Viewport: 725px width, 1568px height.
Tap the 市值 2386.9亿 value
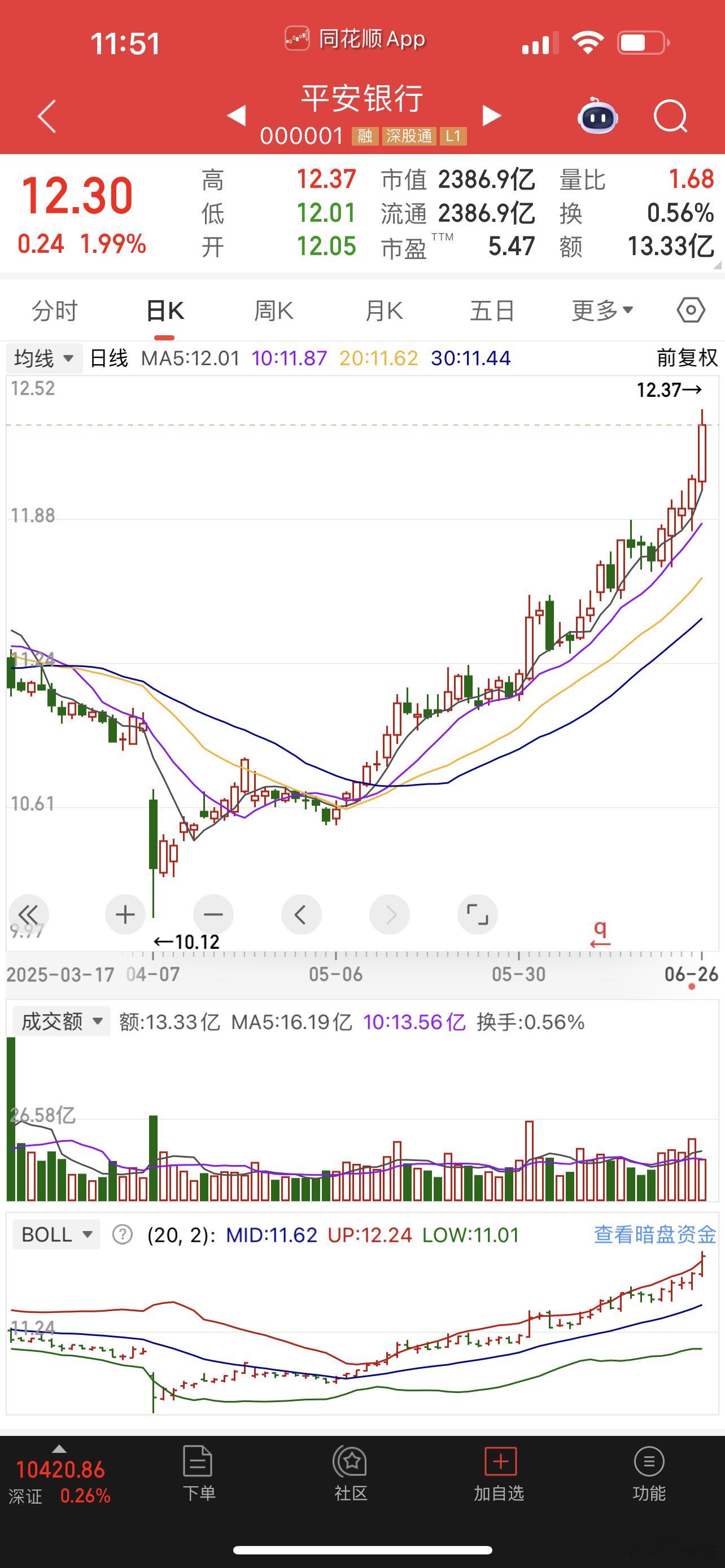pyautogui.click(x=487, y=179)
